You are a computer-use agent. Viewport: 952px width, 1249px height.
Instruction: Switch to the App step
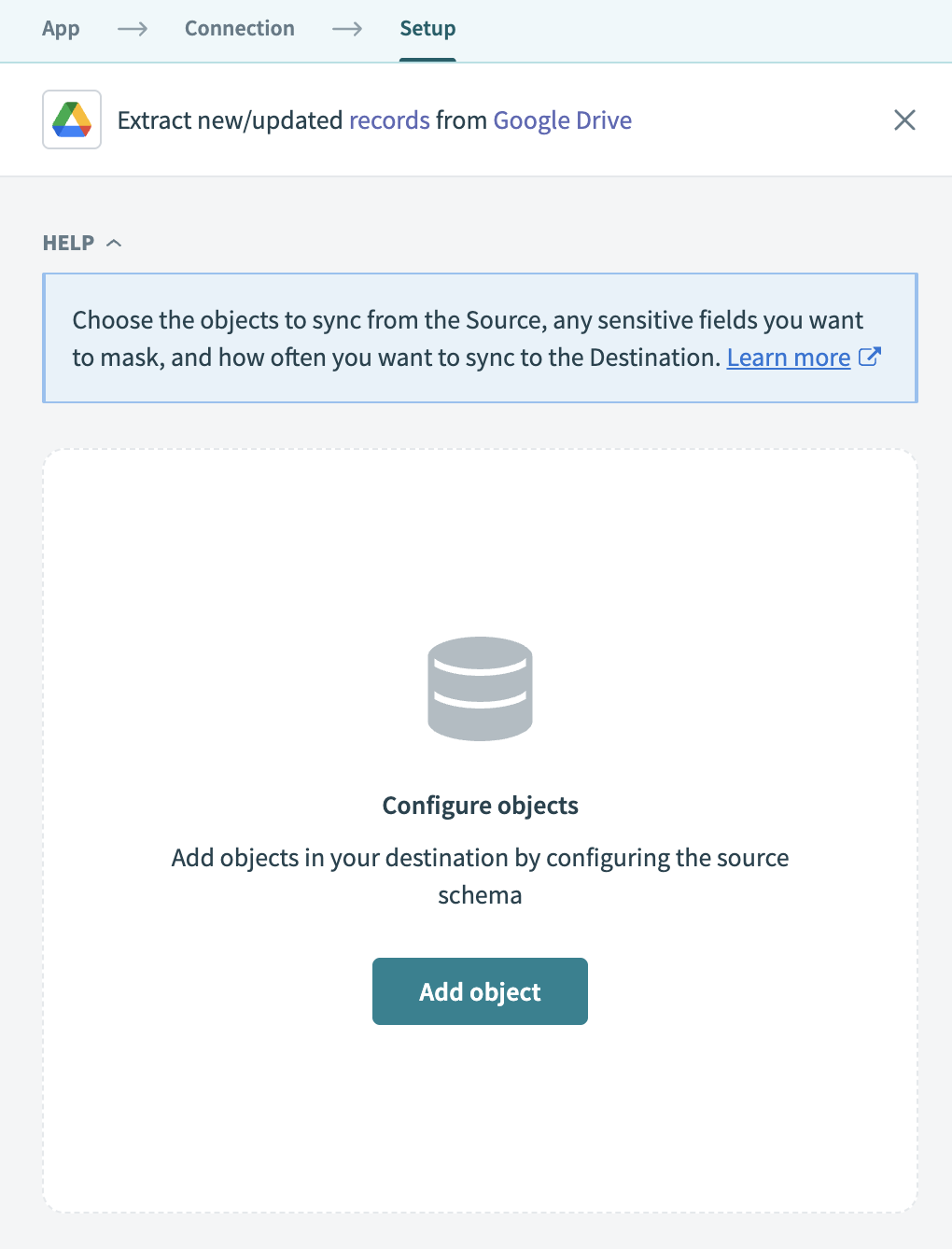pos(60,29)
